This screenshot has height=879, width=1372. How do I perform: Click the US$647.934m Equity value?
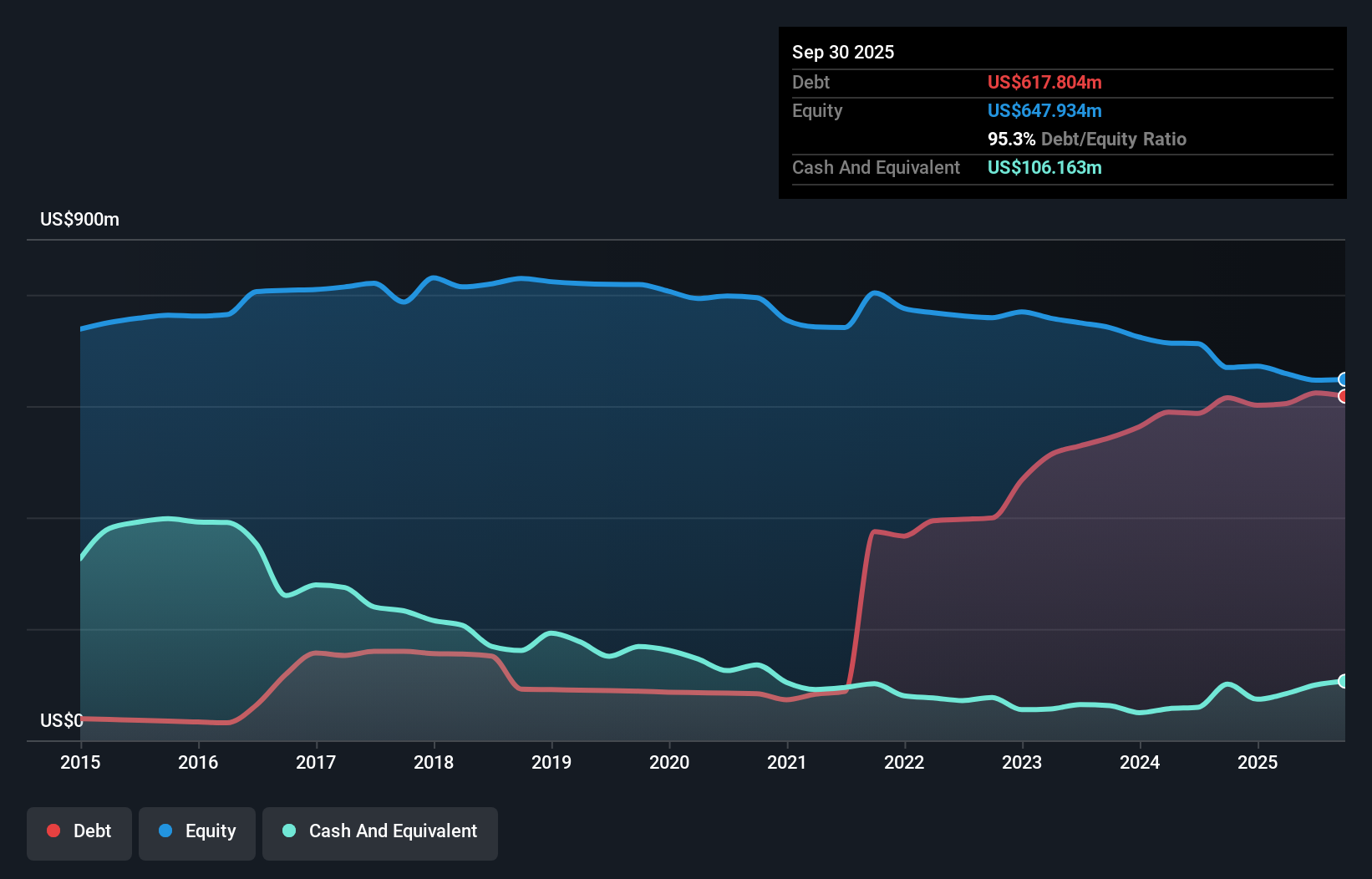pyautogui.click(x=1044, y=110)
